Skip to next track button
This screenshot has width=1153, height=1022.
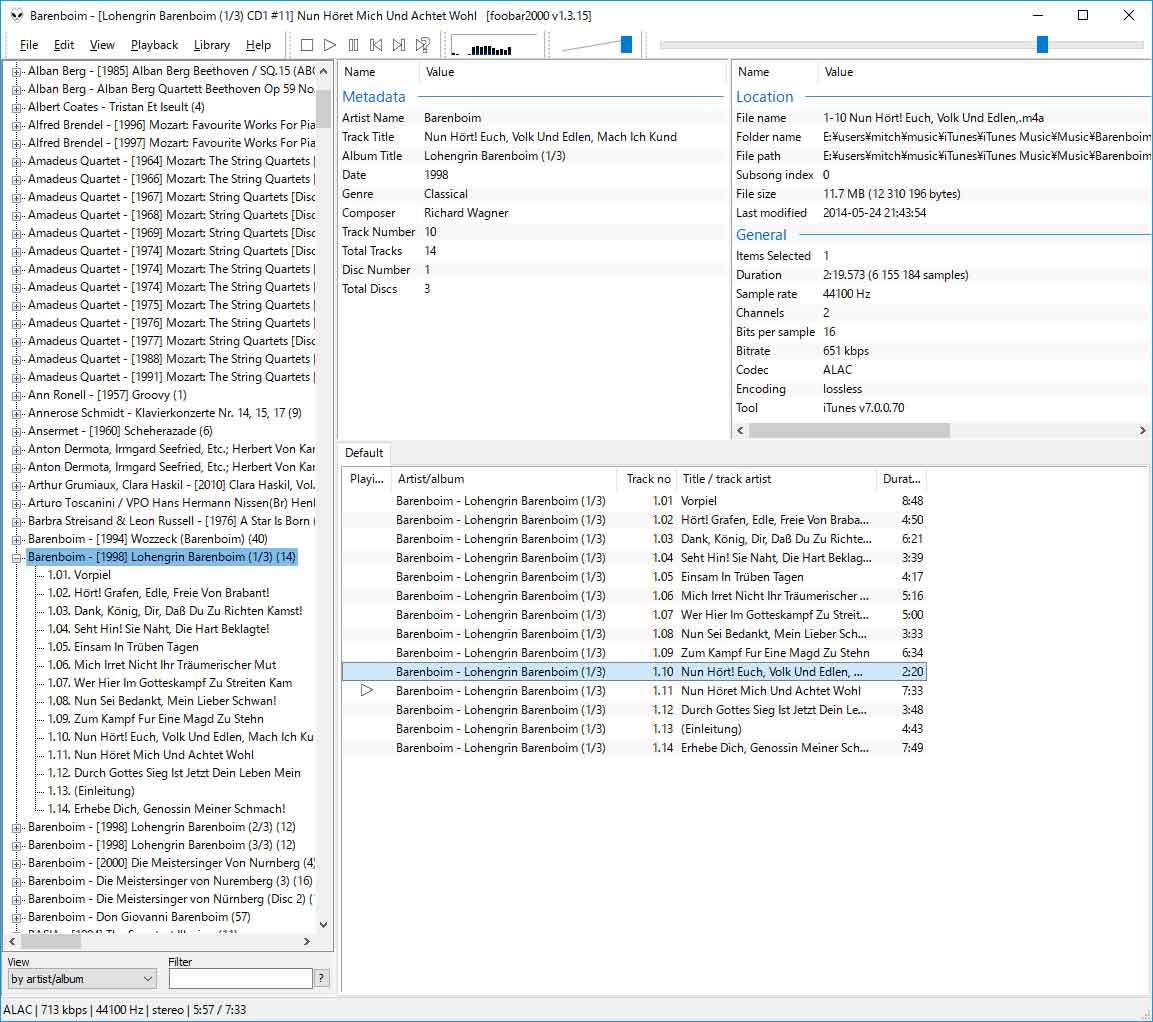[399, 45]
